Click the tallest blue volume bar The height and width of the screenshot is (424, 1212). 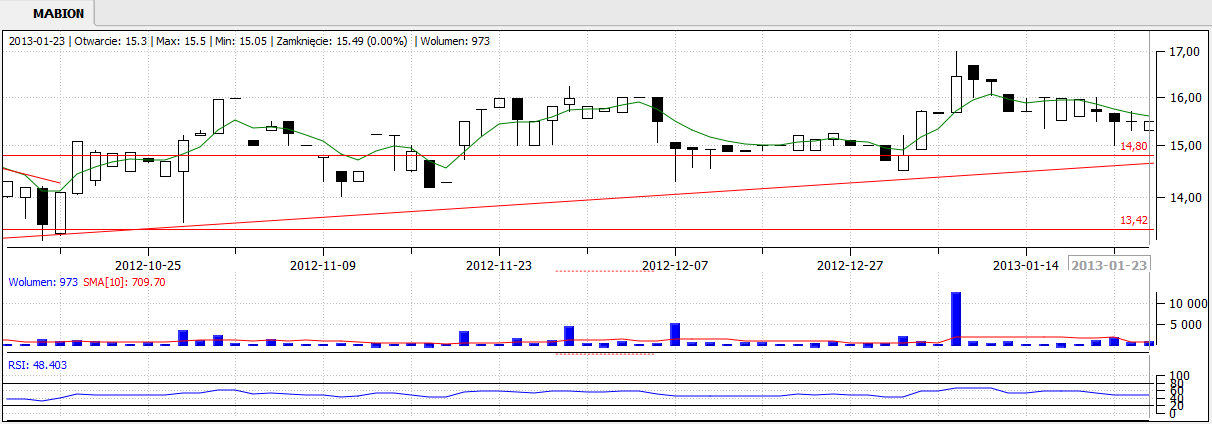[956, 319]
